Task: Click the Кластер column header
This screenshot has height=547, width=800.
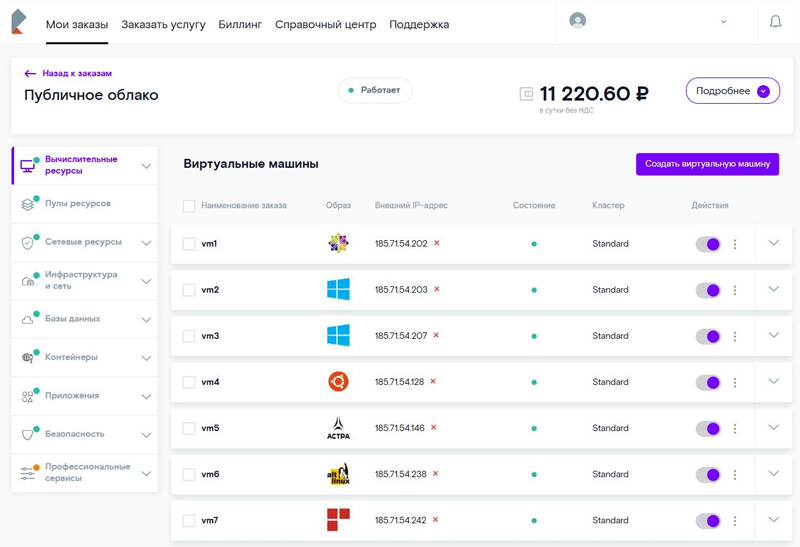Action: [x=608, y=206]
